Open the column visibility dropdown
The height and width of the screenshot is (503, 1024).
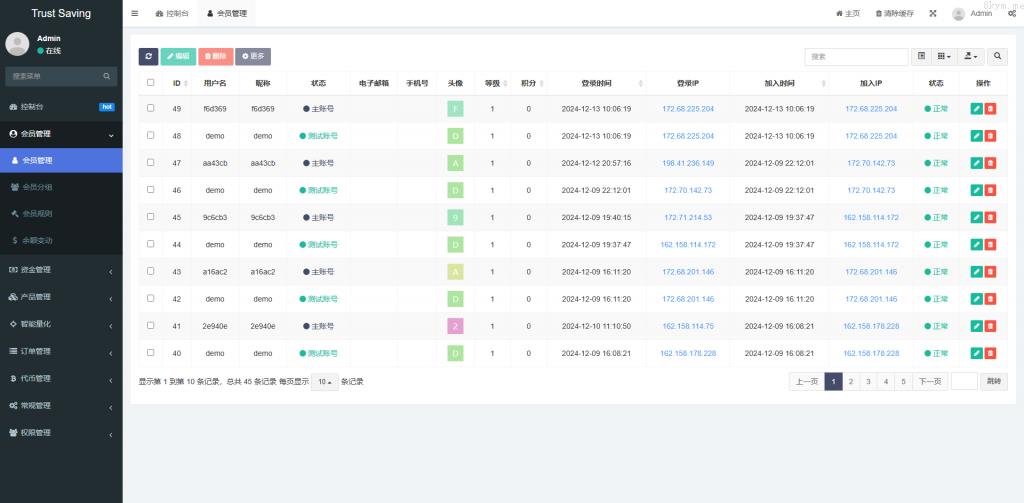pos(945,57)
